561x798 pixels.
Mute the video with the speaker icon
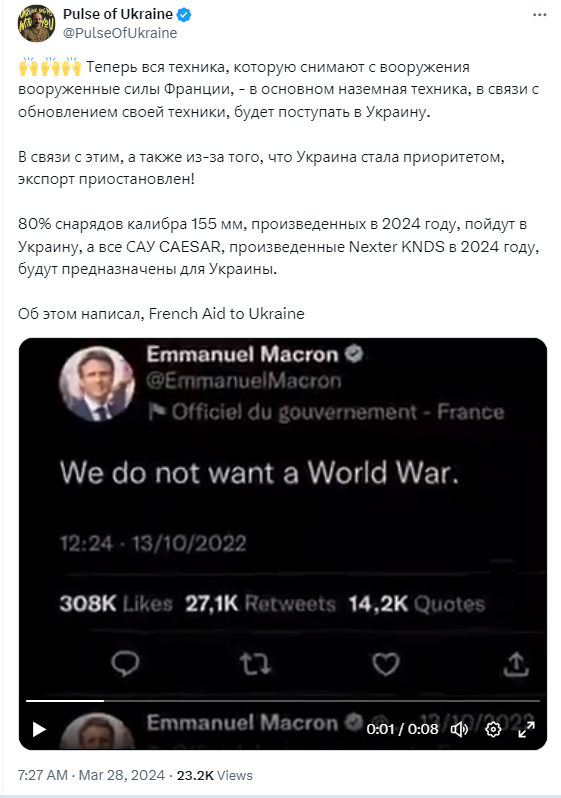coord(459,729)
